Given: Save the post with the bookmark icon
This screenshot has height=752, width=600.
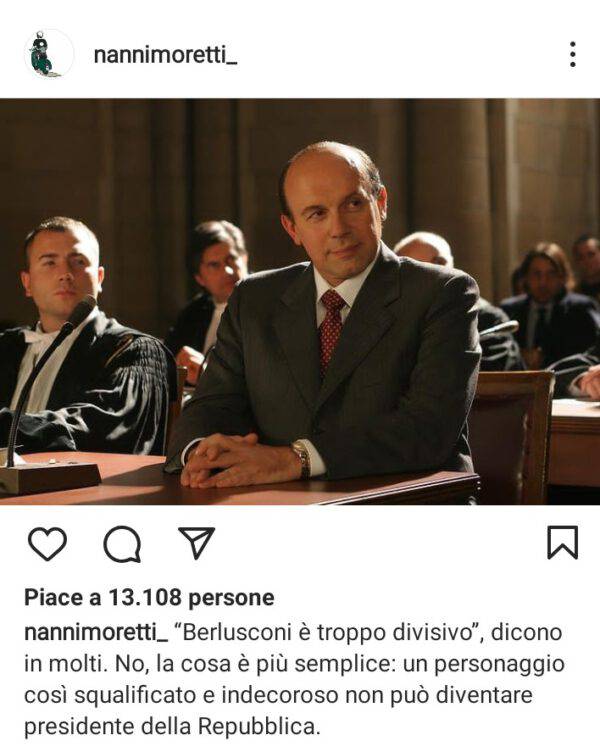Looking at the screenshot, I should (563, 542).
